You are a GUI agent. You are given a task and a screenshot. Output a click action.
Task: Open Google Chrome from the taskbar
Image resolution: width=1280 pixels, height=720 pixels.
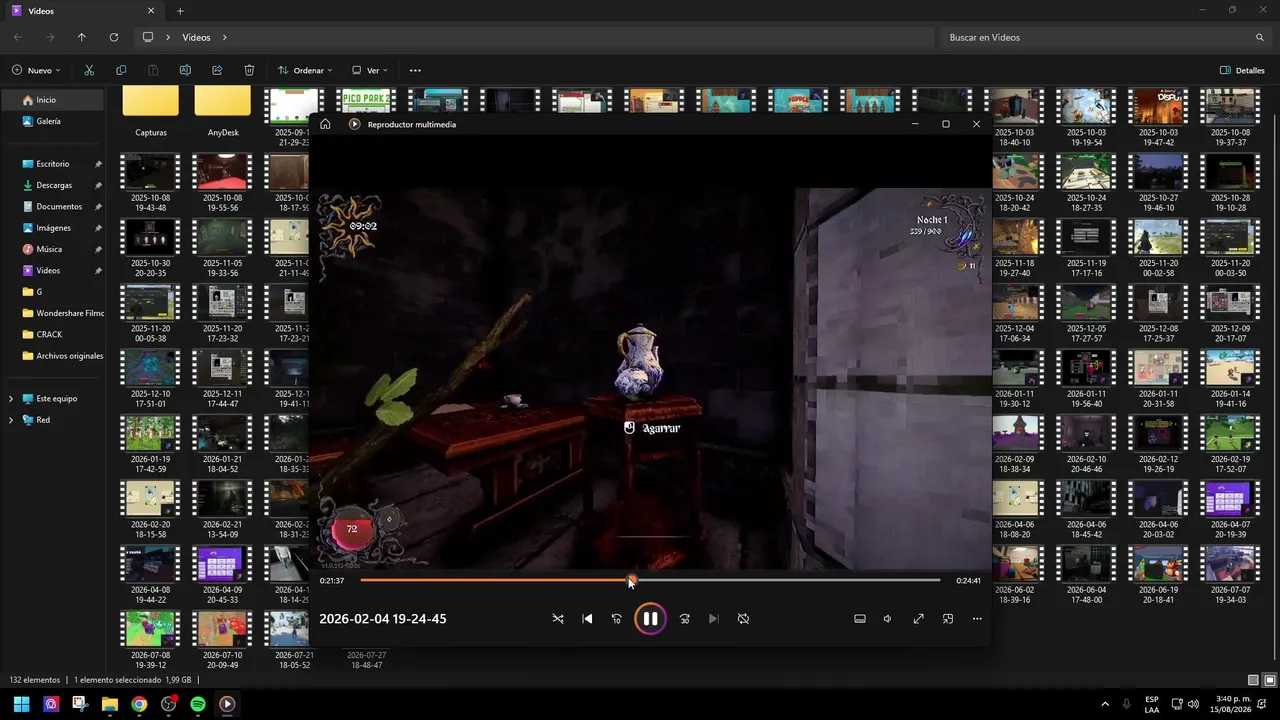tap(139, 704)
